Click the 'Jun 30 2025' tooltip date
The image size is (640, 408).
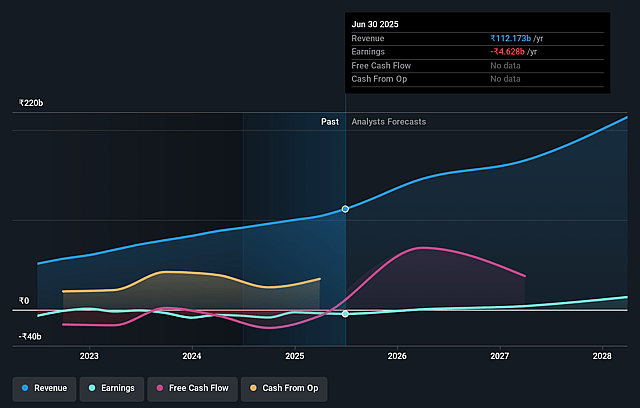pyautogui.click(x=375, y=24)
